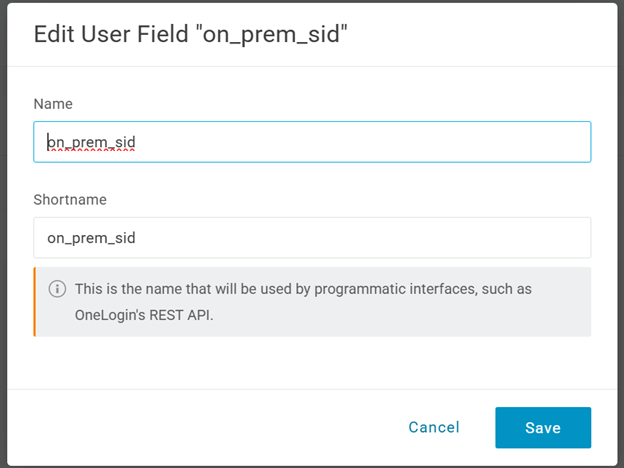Viewport: 624px width, 468px height.
Task: Click the underlined on_prem_sid text in Name
Action: [x=91, y=143]
